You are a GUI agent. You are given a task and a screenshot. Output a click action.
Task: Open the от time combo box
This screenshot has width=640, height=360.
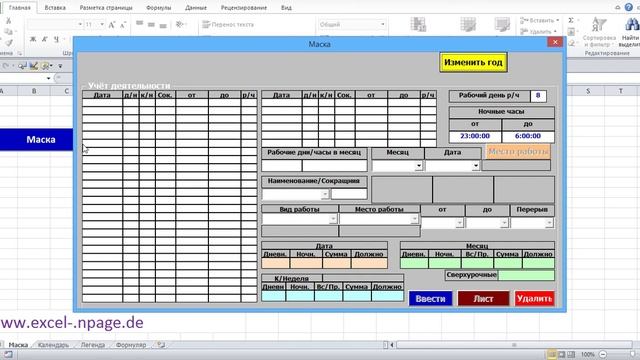(x=459, y=223)
